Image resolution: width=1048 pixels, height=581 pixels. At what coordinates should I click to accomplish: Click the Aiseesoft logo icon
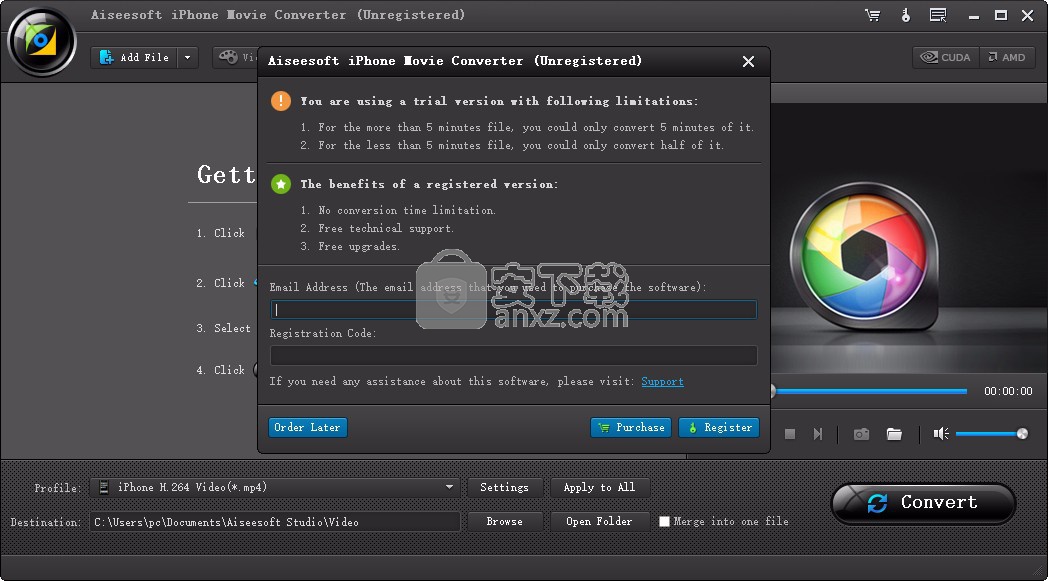click(41, 41)
